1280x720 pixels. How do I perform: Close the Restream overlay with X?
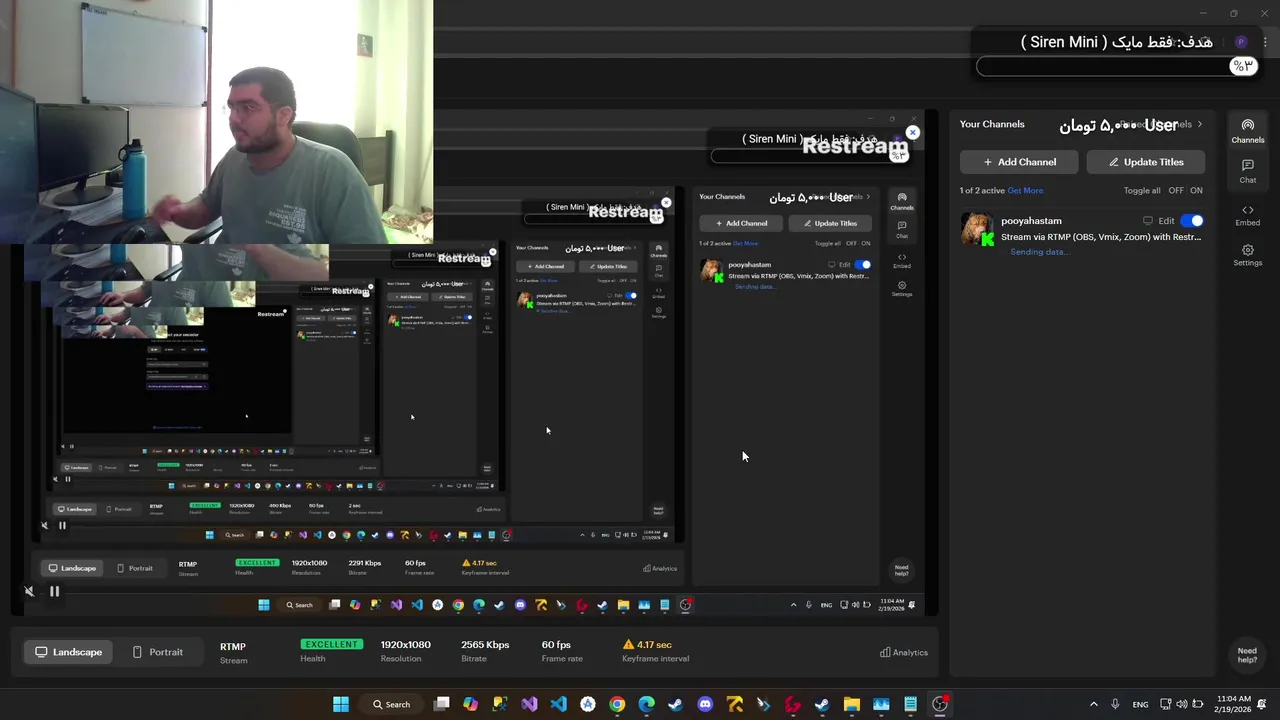point(912,132)
